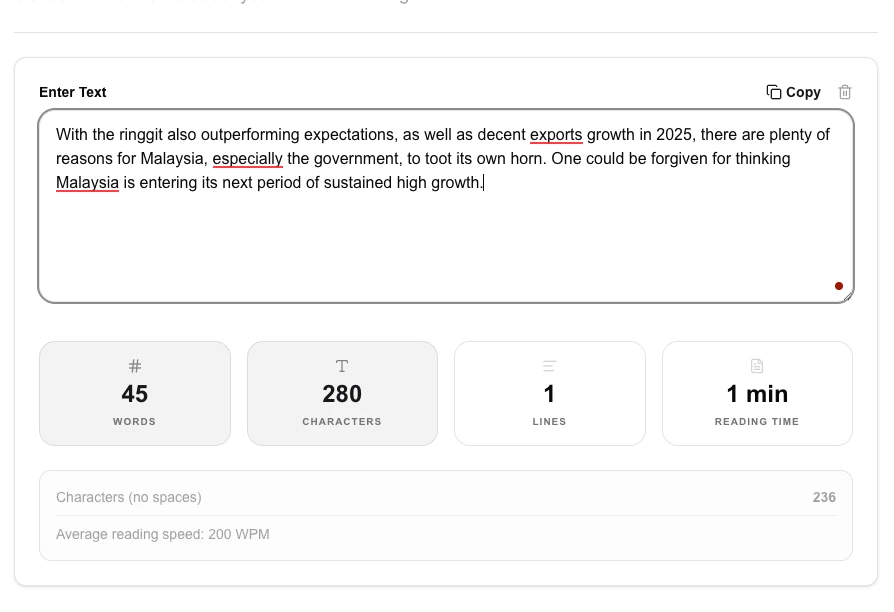
Task: Click the "Enter Text" label
Action: 73,92
